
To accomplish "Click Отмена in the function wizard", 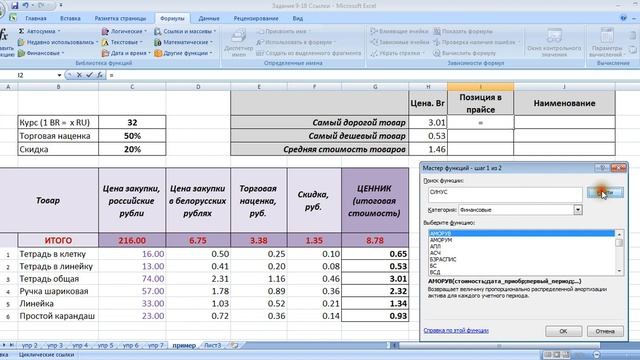I will point(605,331).
